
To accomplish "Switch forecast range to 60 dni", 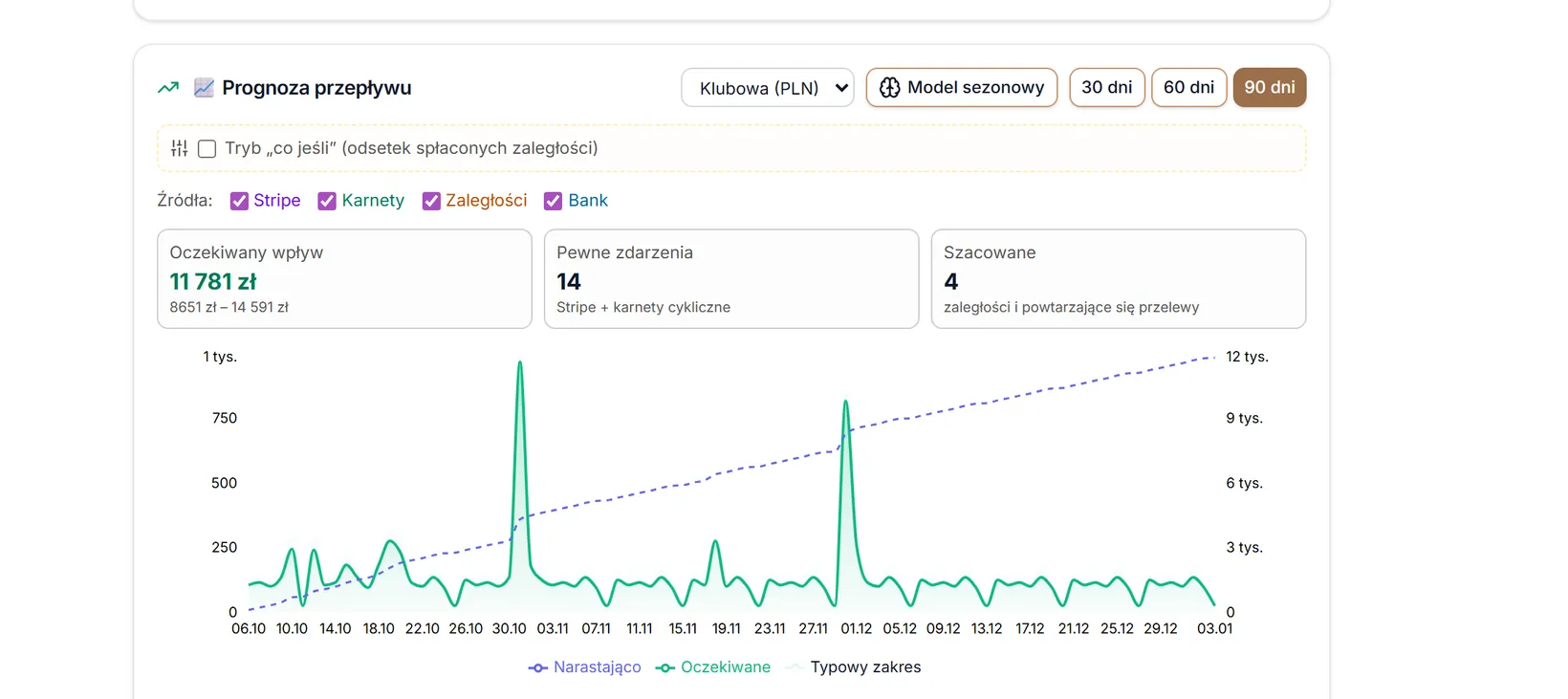I will pyautogui.click(x=1188, y=88).
